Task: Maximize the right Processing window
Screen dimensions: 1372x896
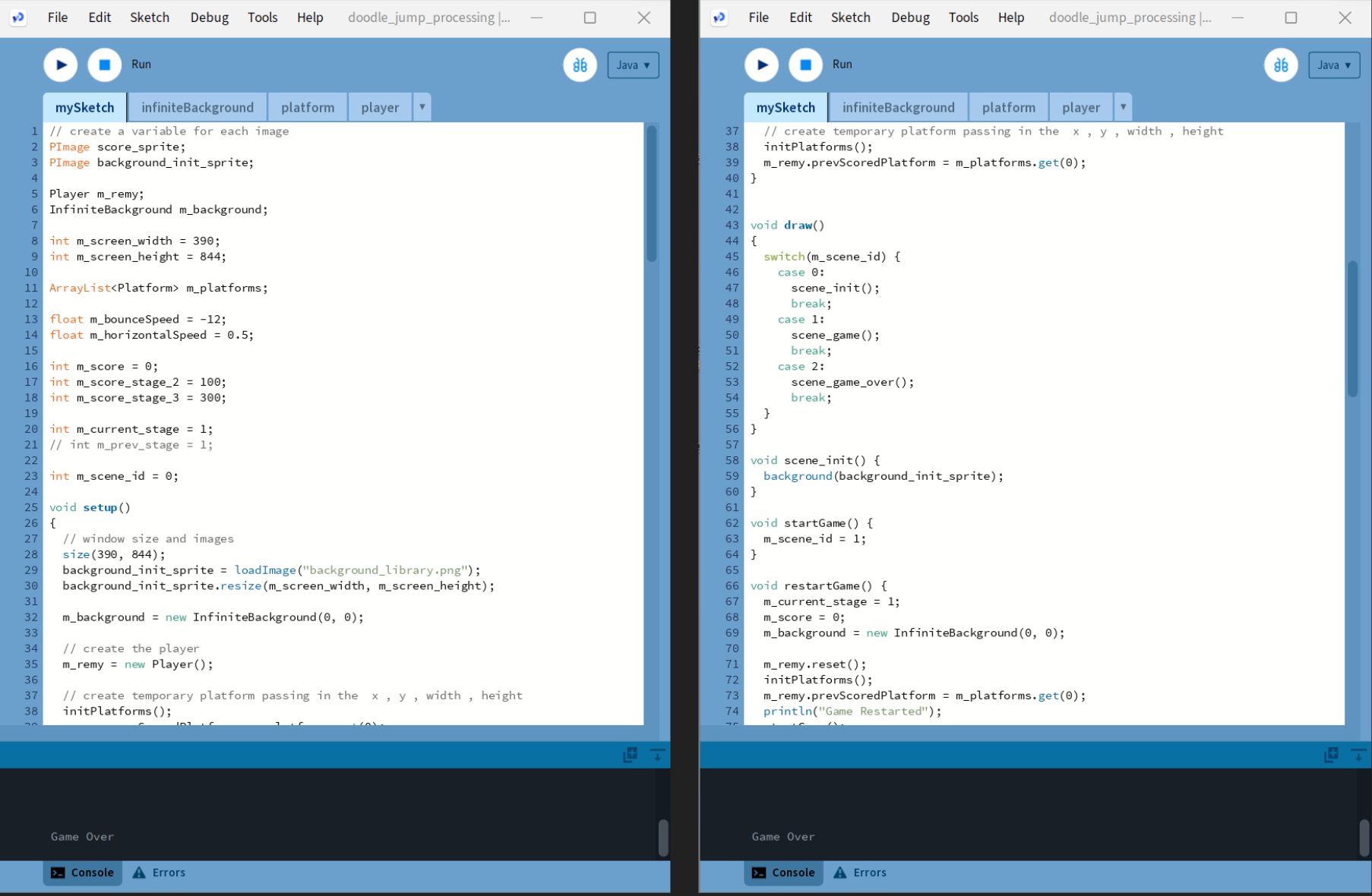Action: click(x=1291, y=17)
